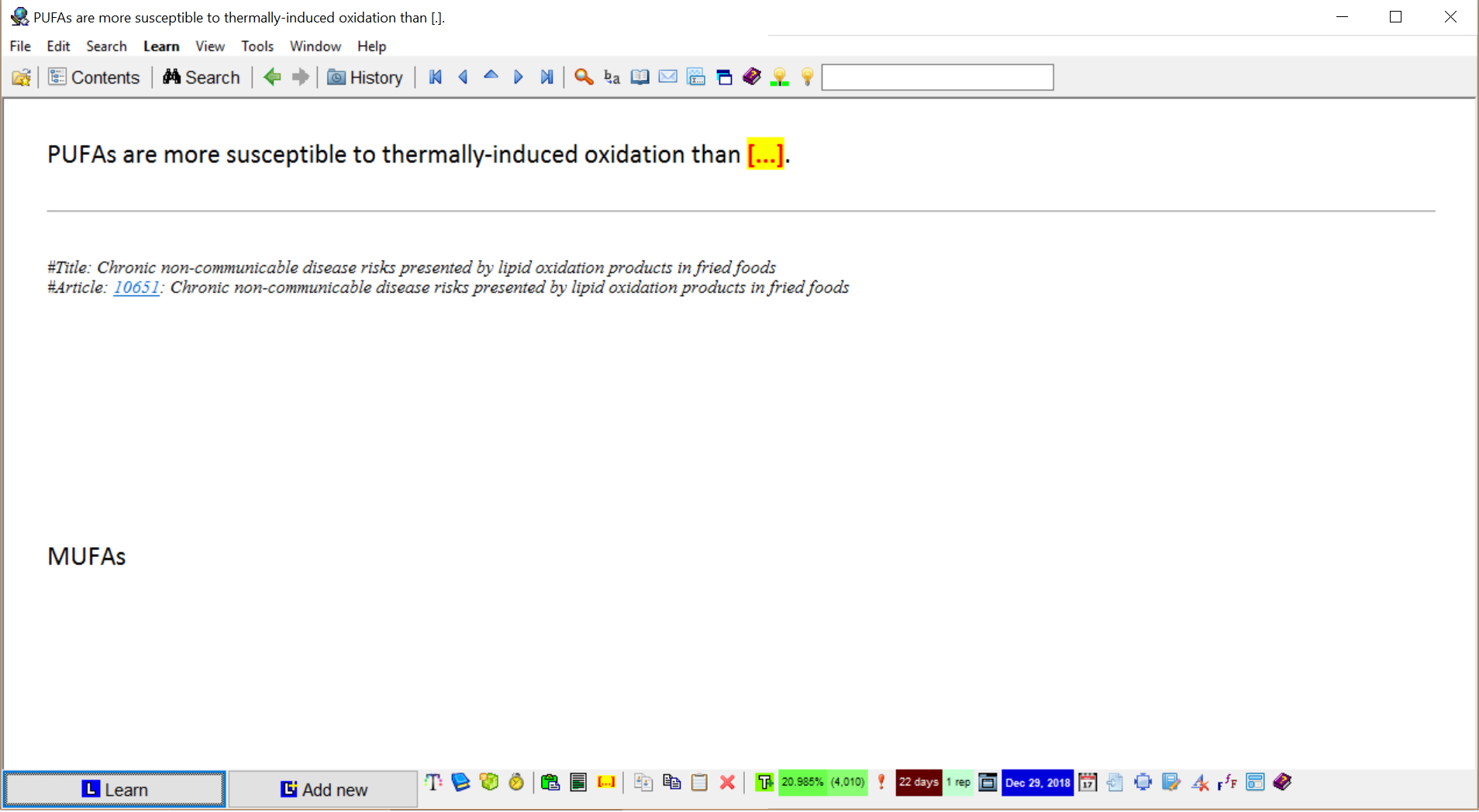Click the answer text MUFAs
The height and width of the screenshot is (812, 1479).
[x=87, y=556]
